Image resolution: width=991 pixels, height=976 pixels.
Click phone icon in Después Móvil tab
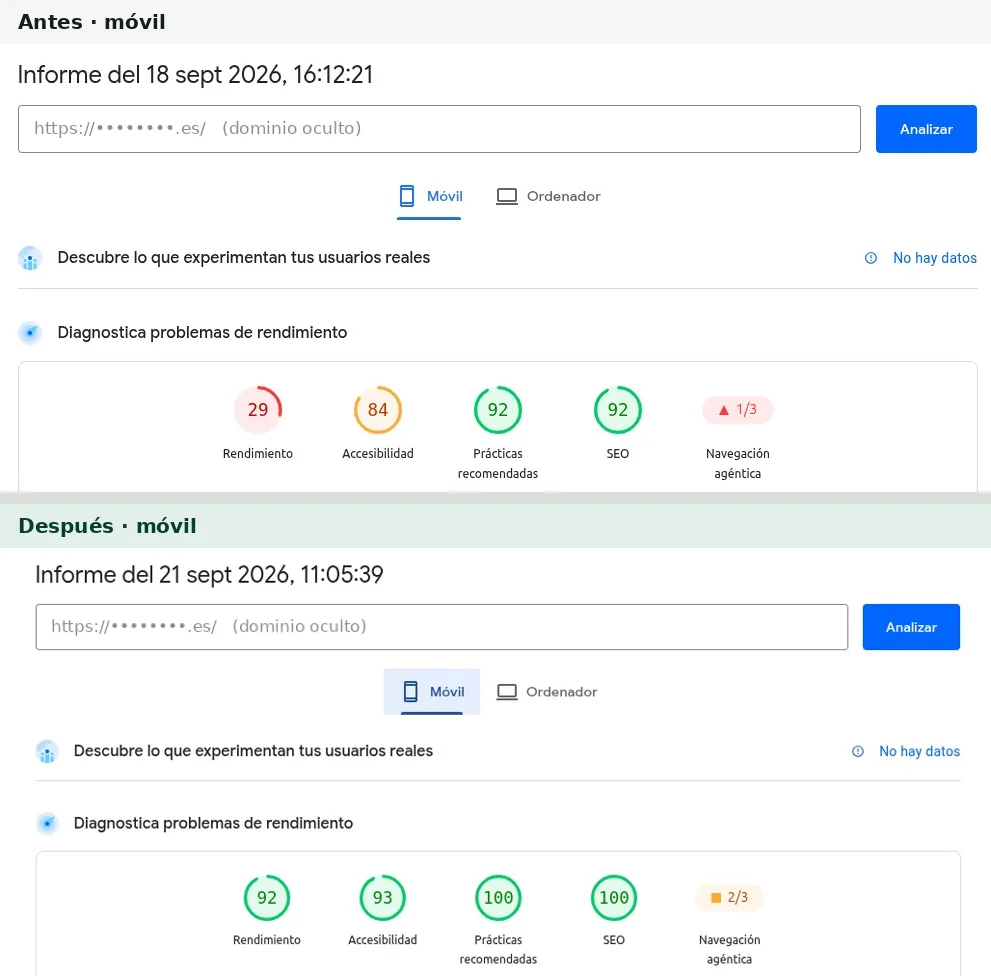pyautogui.click(x=410, y=692)
